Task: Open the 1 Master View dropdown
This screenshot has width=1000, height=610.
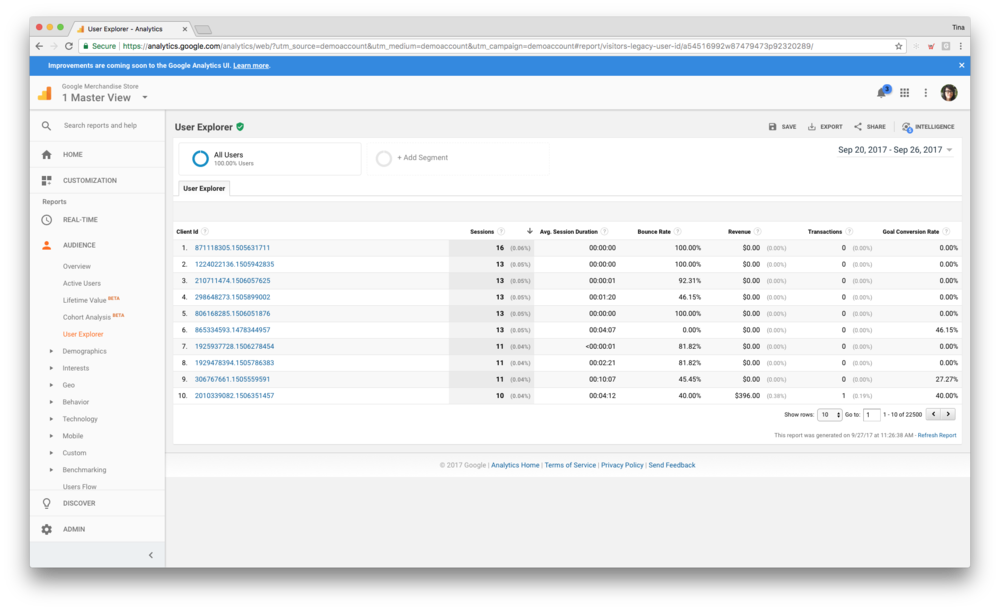Action: (x=105, y=98)
